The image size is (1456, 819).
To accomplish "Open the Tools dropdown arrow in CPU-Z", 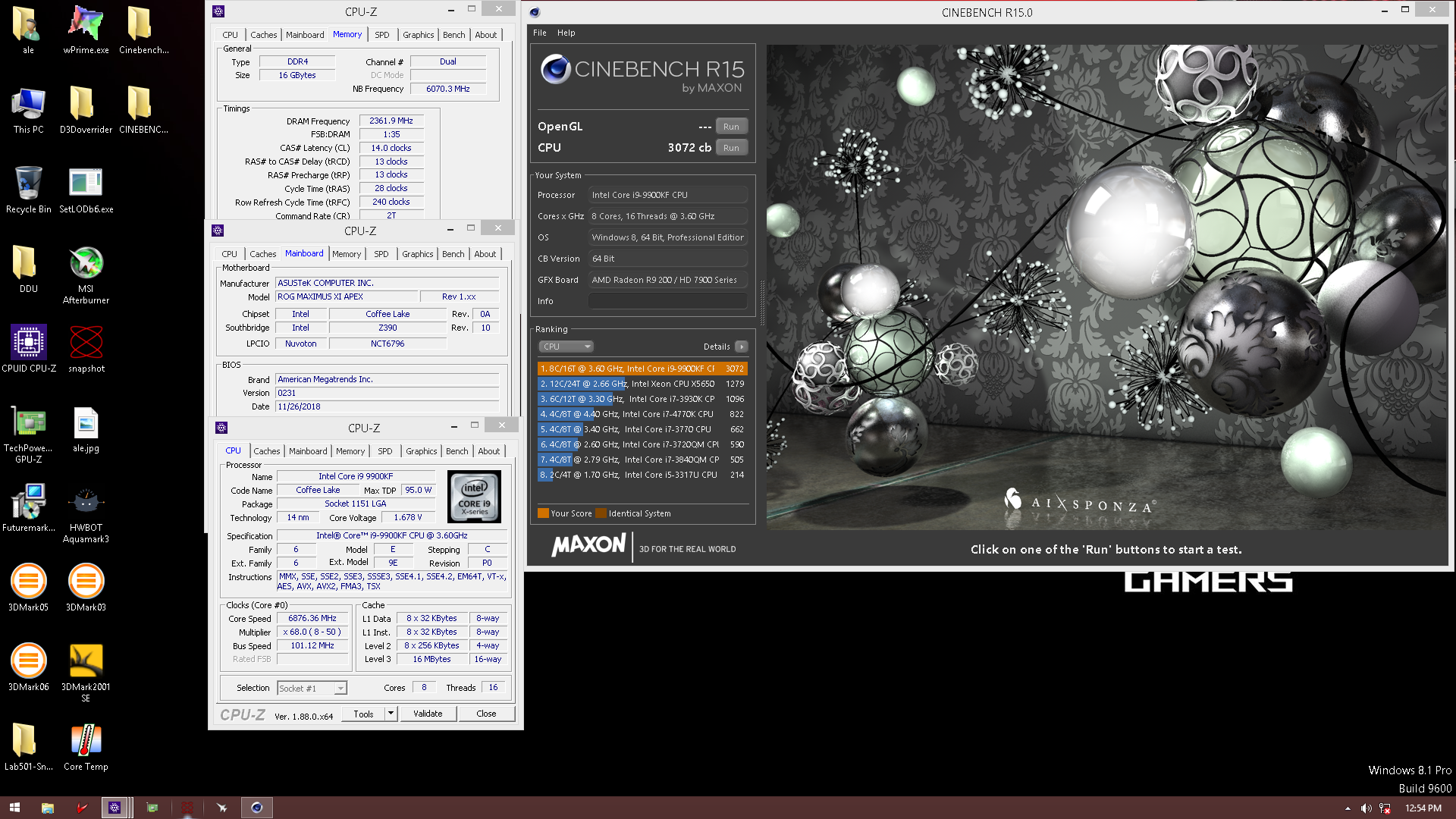I will tap(391, 714).
